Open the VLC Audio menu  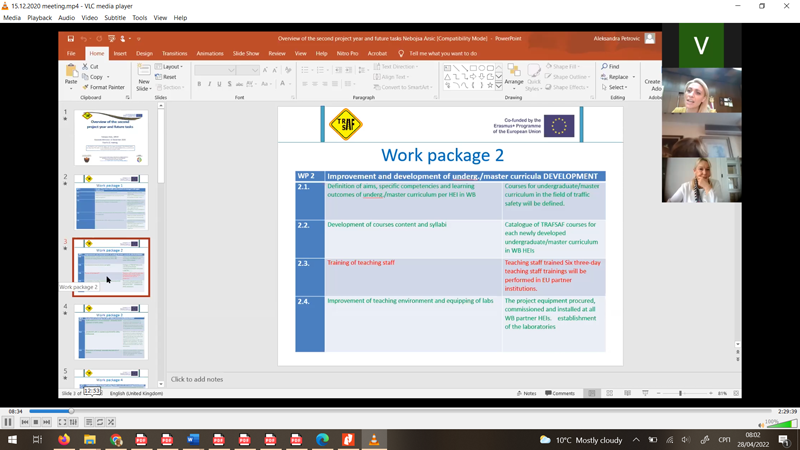(x=66, y=18)
